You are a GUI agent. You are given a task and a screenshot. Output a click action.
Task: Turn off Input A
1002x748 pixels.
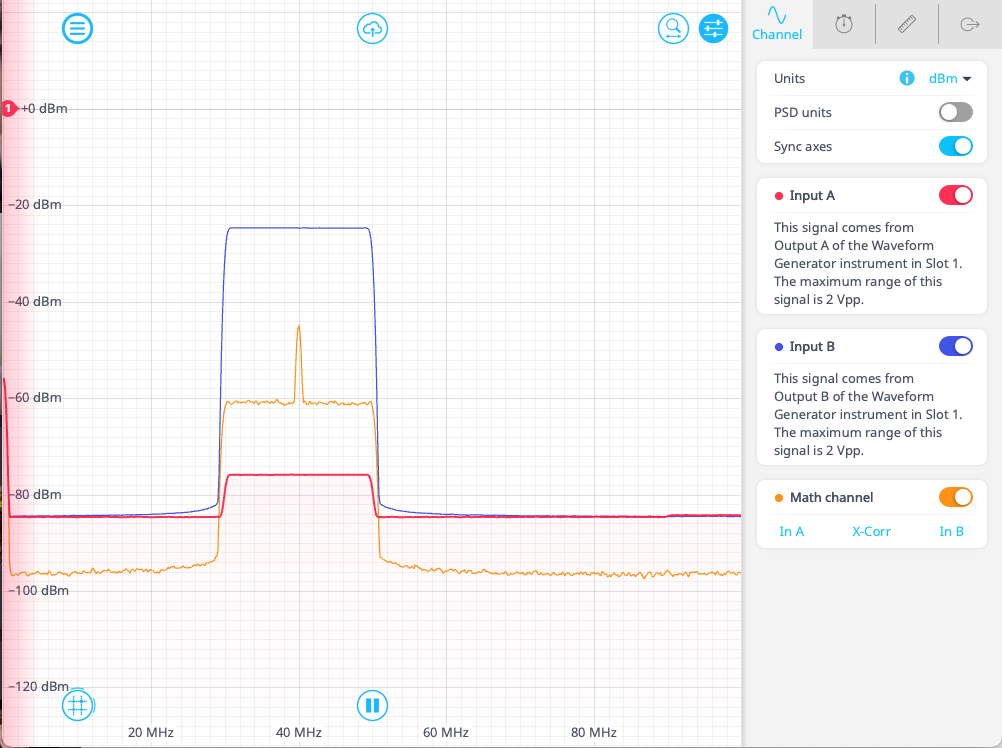click(x=955, y=195)
